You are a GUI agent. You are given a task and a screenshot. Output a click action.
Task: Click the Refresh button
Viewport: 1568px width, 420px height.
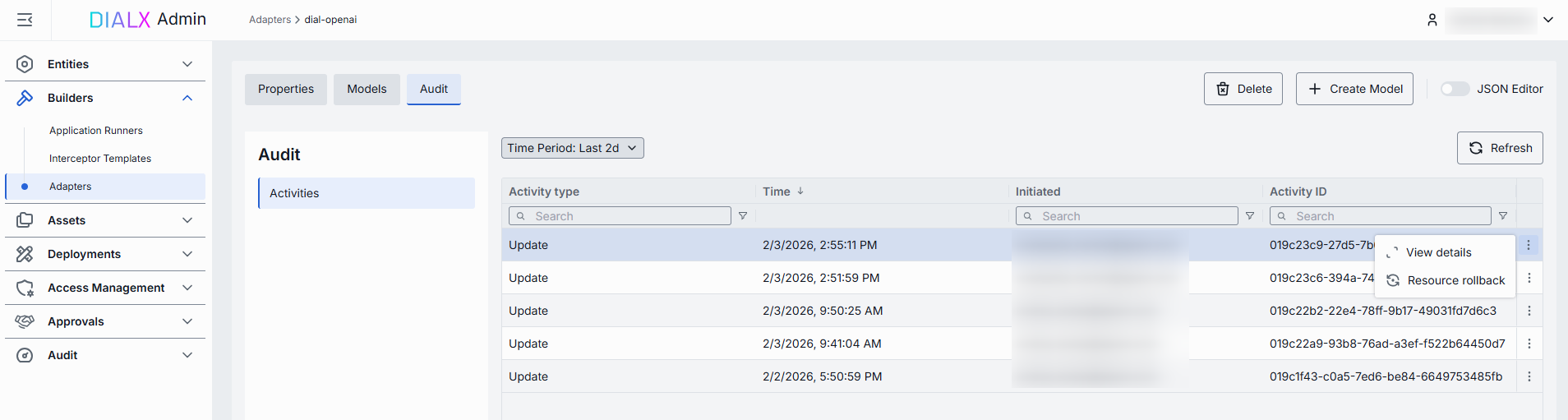click(x=1500, y=148)
